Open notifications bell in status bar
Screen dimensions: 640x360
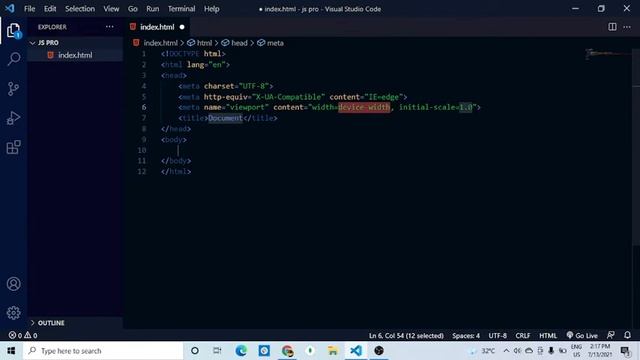pyautogui.click(x=627, y=335)
